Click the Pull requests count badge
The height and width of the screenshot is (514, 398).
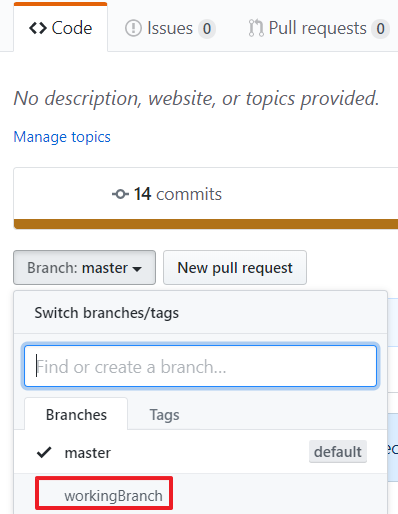tap(380, 29)
